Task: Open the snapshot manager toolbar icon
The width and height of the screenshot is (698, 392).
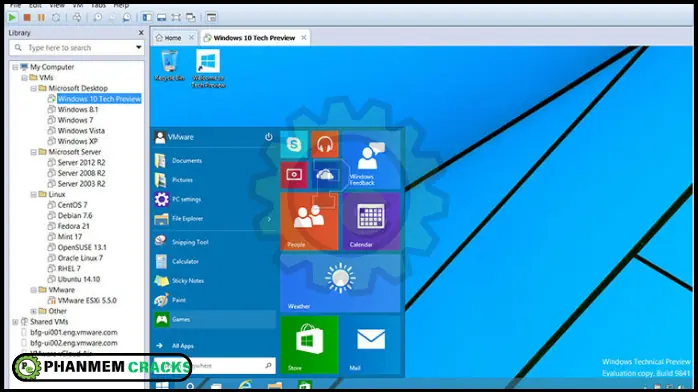Action: pos(127,17)
